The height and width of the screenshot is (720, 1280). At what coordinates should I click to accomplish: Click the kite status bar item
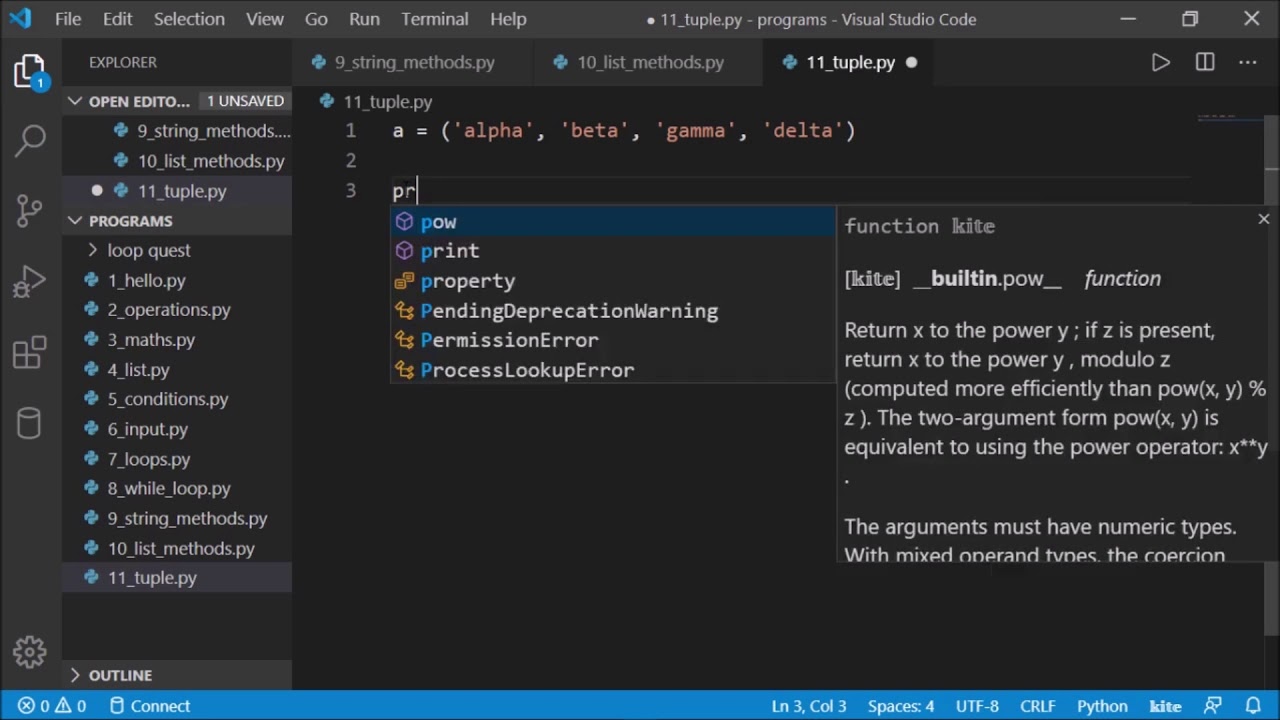[x=1165, y=706]
